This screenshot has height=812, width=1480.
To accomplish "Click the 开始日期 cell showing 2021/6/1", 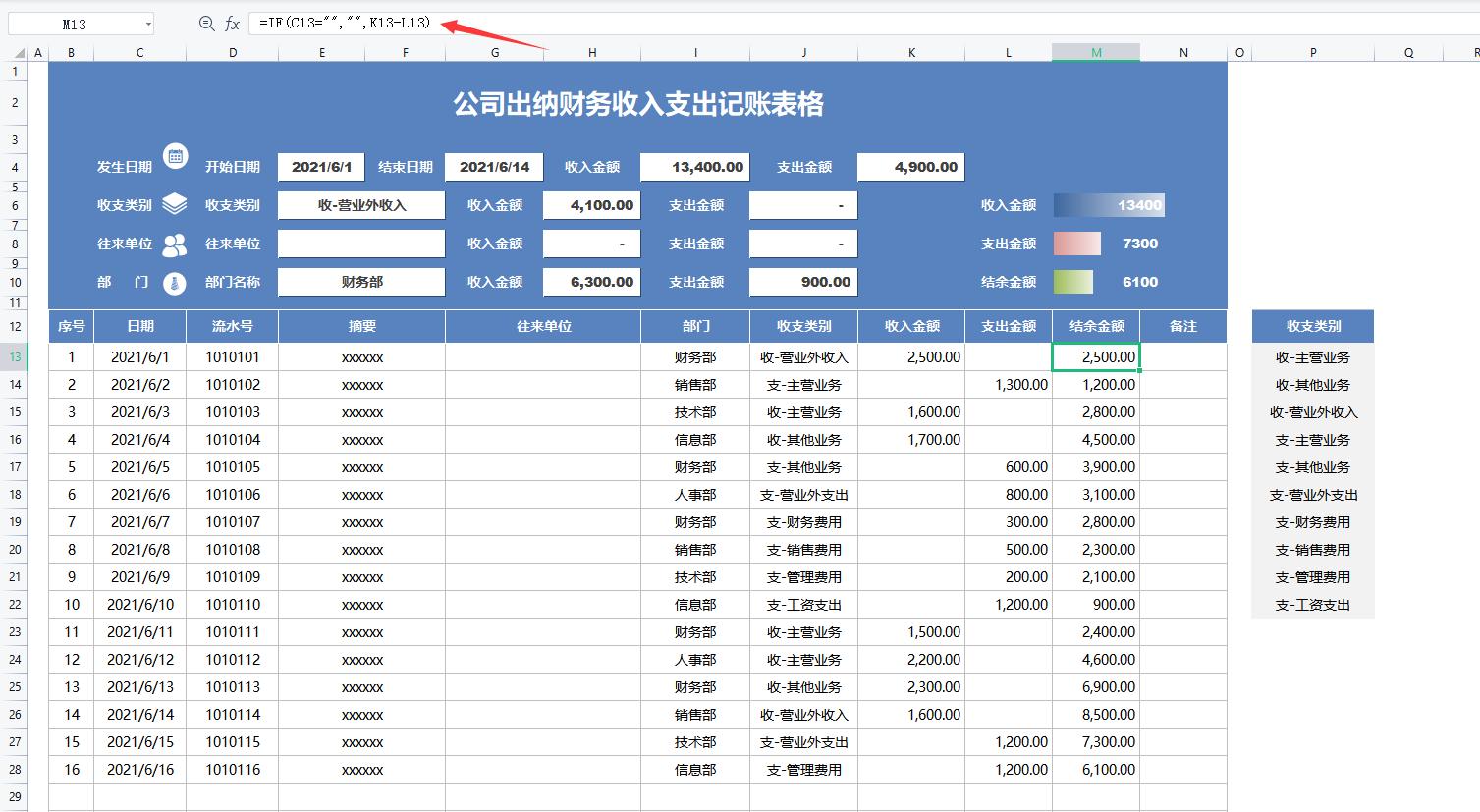I will coord(320,166).
